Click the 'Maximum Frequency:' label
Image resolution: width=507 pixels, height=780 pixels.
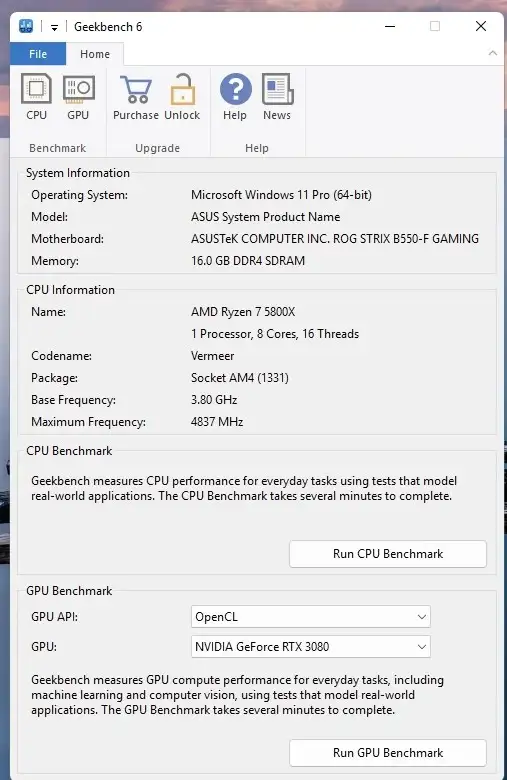click(x=88, y=422)
